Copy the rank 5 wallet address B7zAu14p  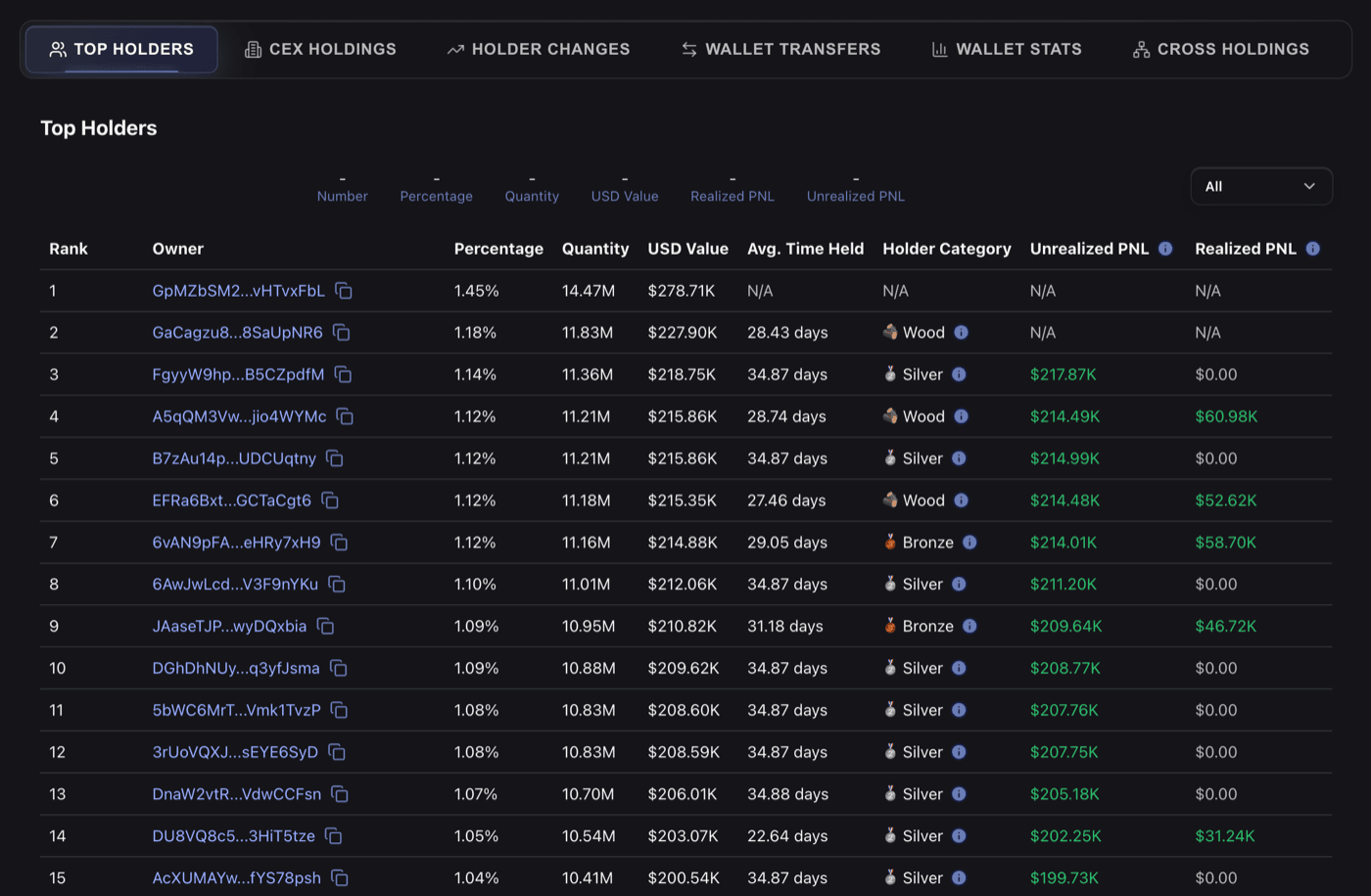(x=335, y=458)
